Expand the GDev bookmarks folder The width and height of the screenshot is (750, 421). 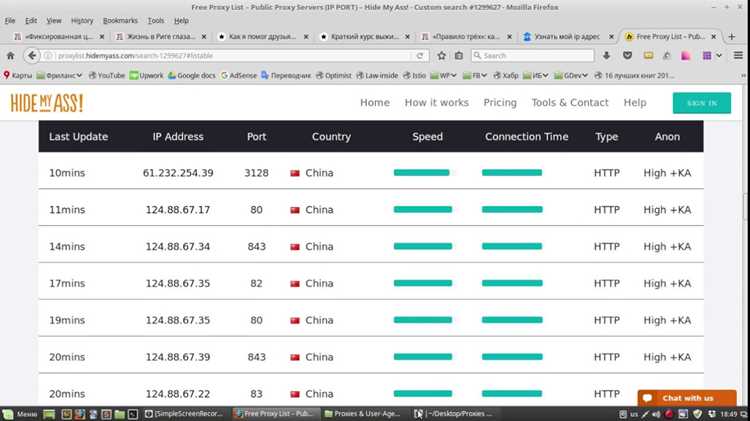click(x=571, y=76)
